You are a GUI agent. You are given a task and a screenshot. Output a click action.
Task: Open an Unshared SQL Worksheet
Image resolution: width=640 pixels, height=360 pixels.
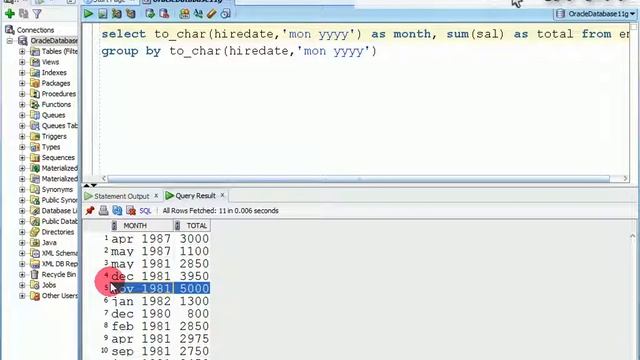[x=184, y=14]
